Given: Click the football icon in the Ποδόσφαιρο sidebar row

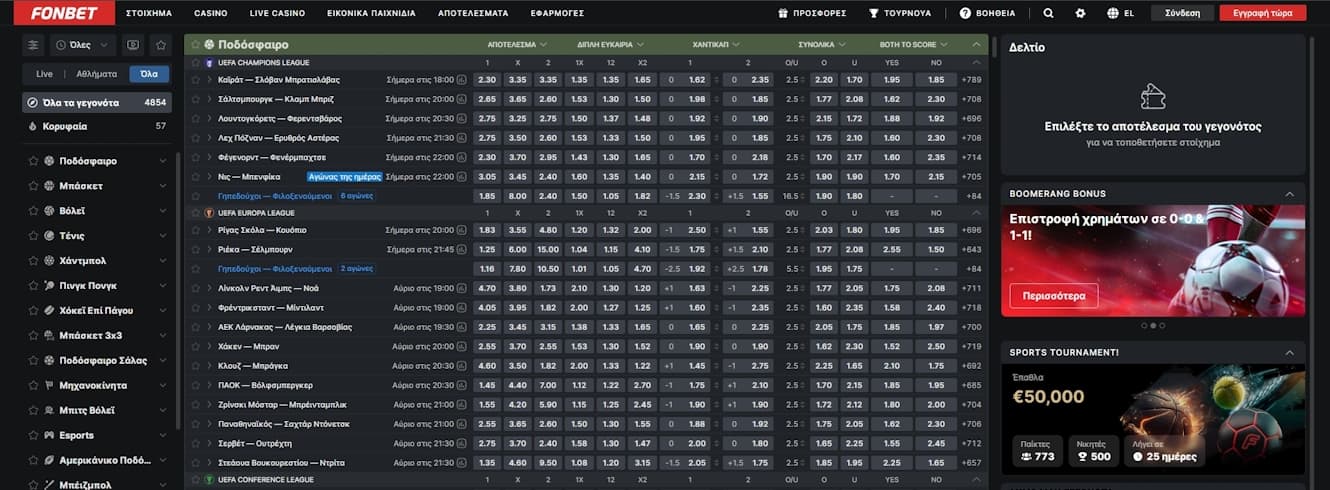Looking at the screenshot, I should (48, 161).
